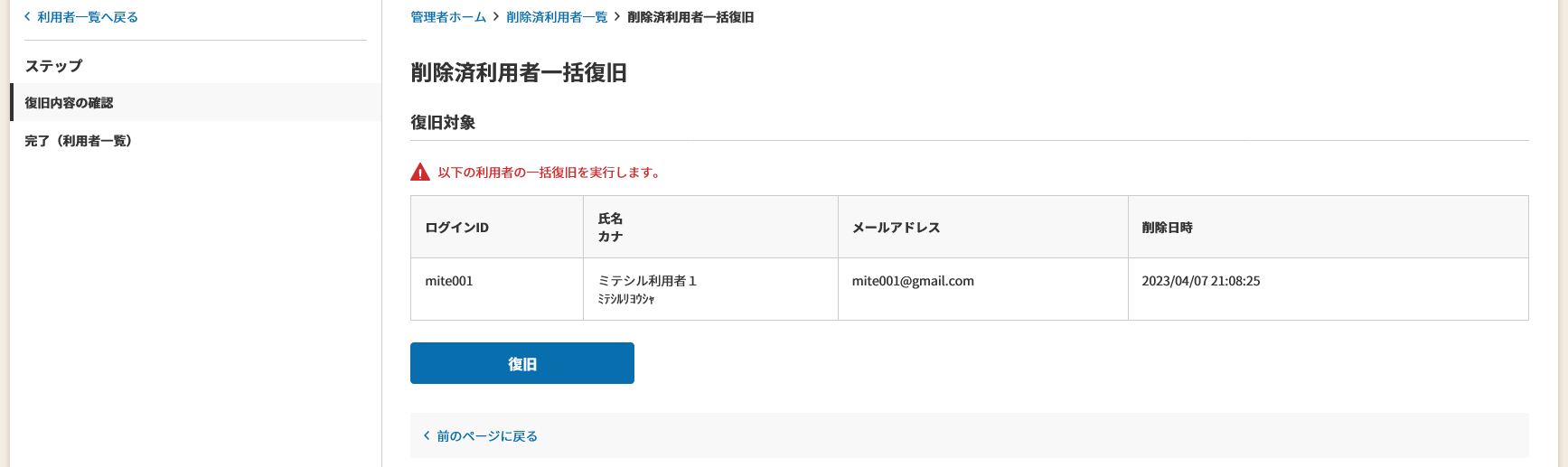The image size is (1568, 467).
Task: Click the ミテシル利用者１ name cell
Action: tap(710, 289)
